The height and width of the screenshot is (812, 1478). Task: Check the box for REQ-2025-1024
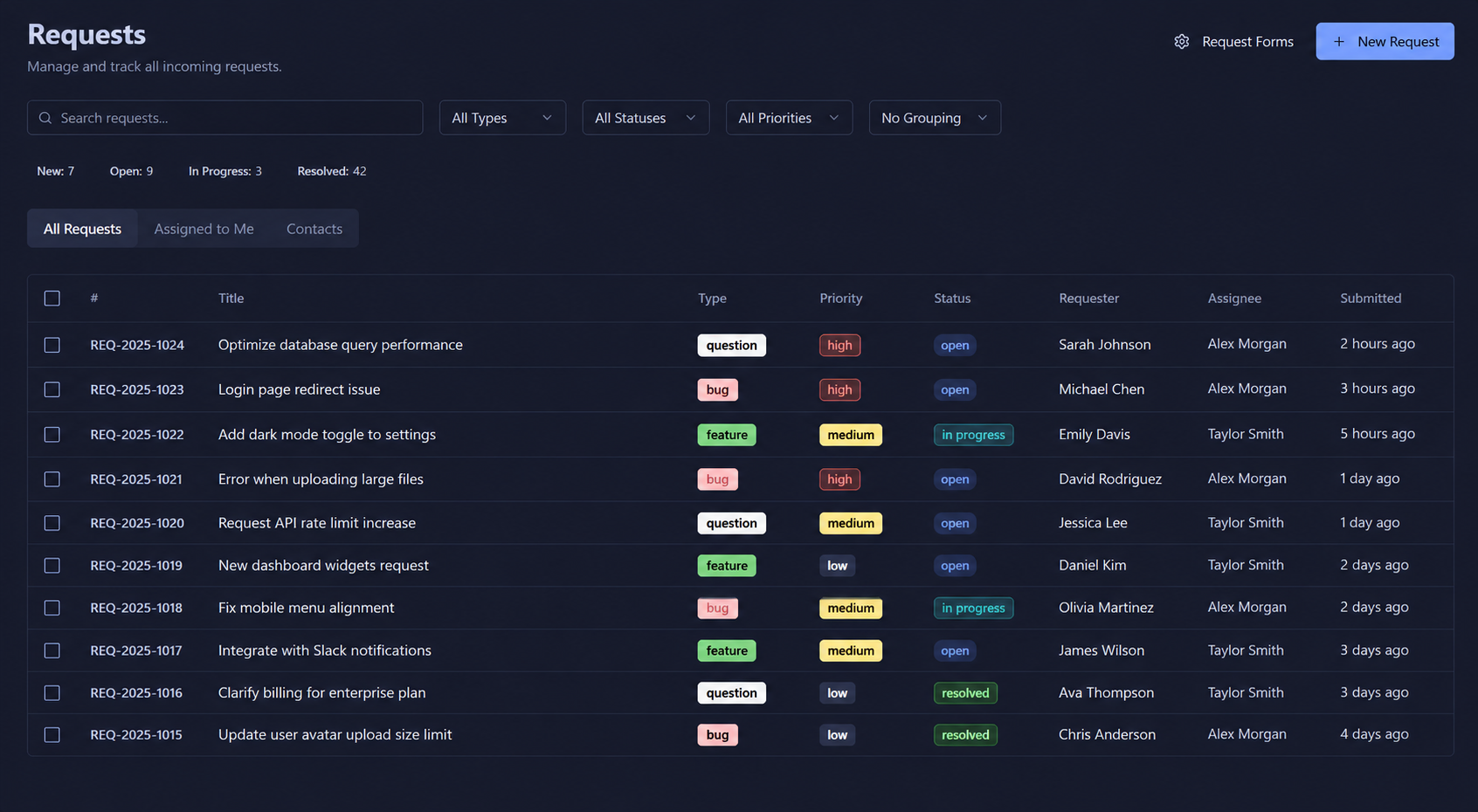pyautogui.click(x=52, y=345)
